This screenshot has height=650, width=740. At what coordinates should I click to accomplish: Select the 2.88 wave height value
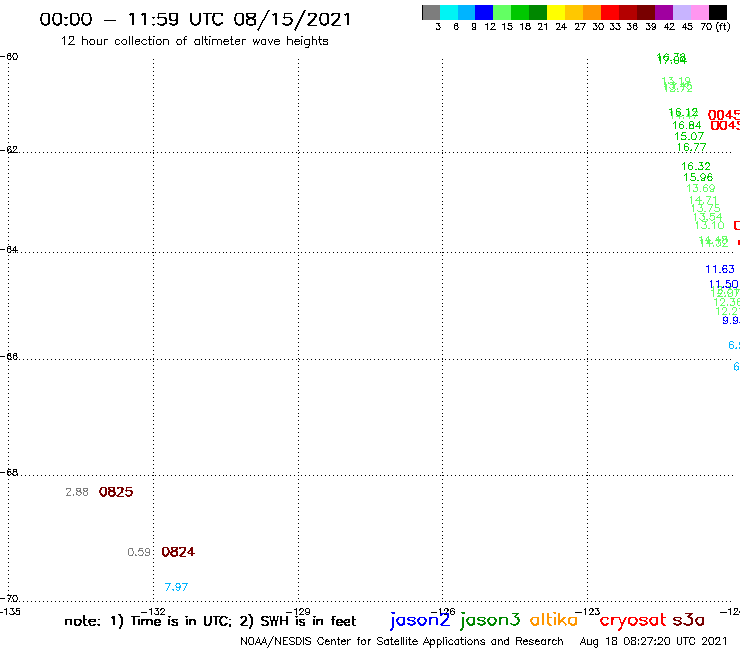point(77,492)
